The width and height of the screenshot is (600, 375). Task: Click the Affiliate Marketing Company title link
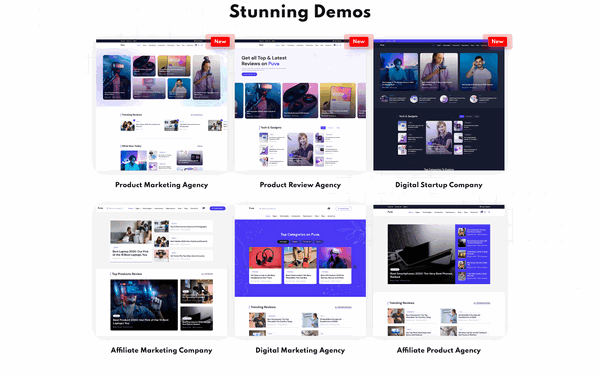[161, 350]
